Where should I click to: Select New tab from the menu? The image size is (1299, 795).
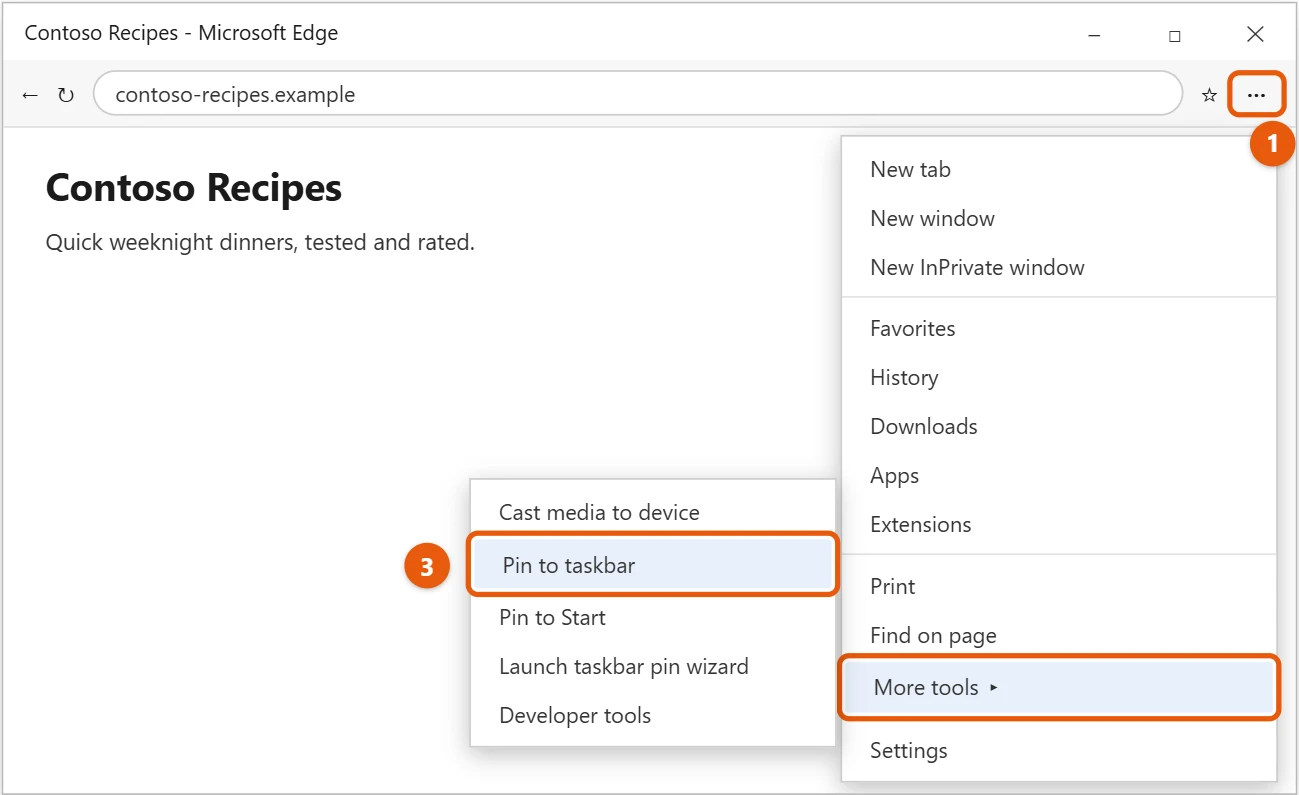(x=1059, y=170)
